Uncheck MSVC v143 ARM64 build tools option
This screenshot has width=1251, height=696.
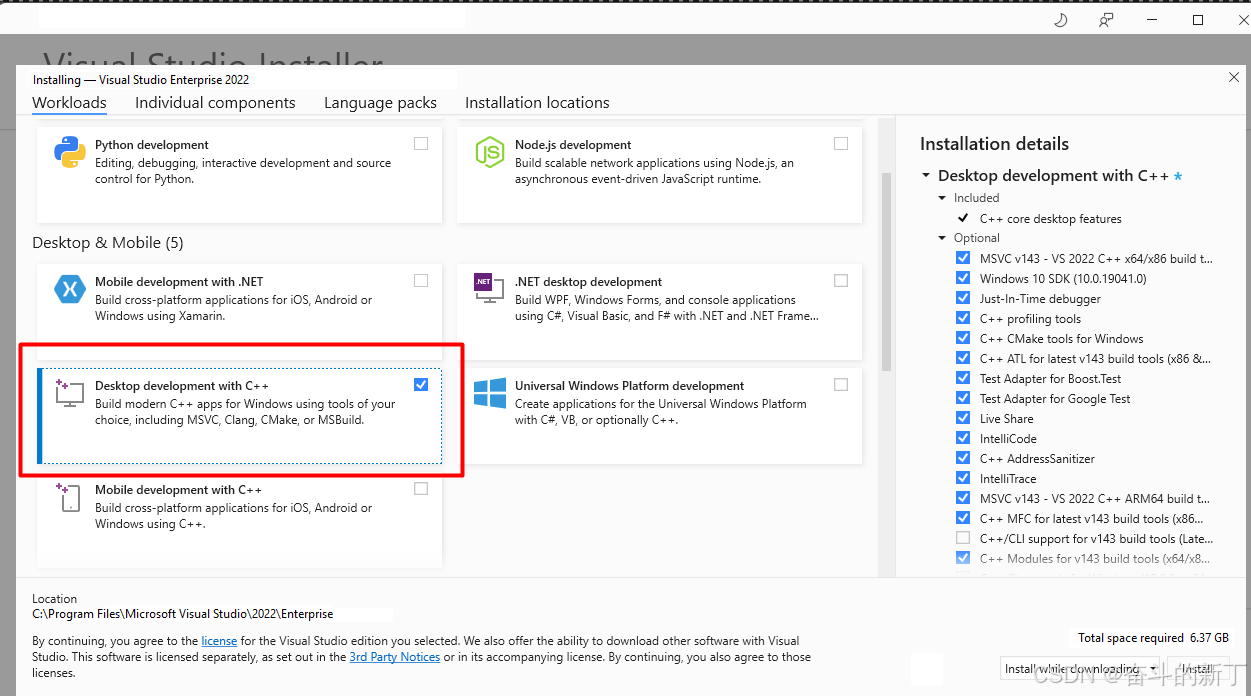click(963, 498)
